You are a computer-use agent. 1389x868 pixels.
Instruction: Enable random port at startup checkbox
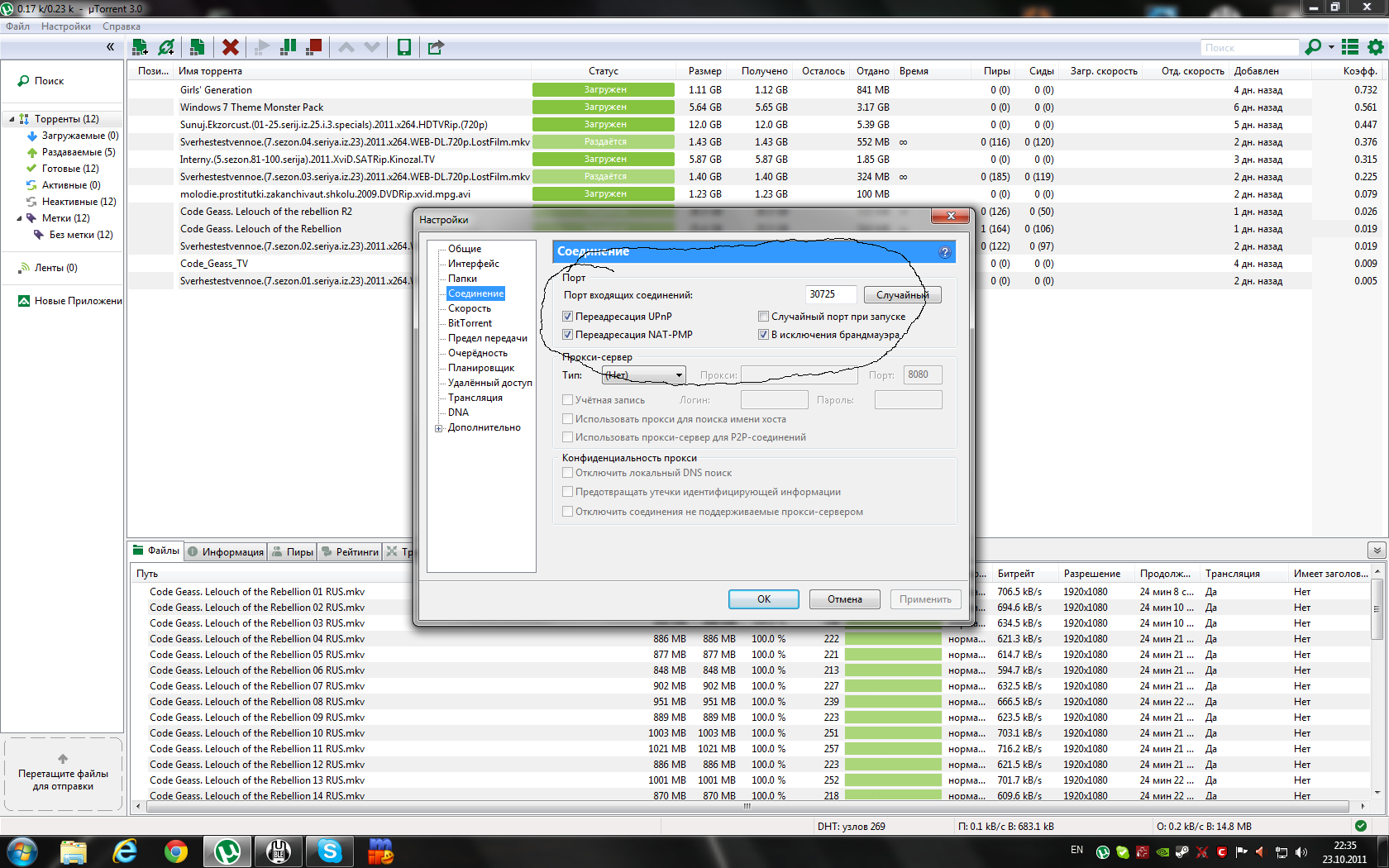tap(763, 317)
